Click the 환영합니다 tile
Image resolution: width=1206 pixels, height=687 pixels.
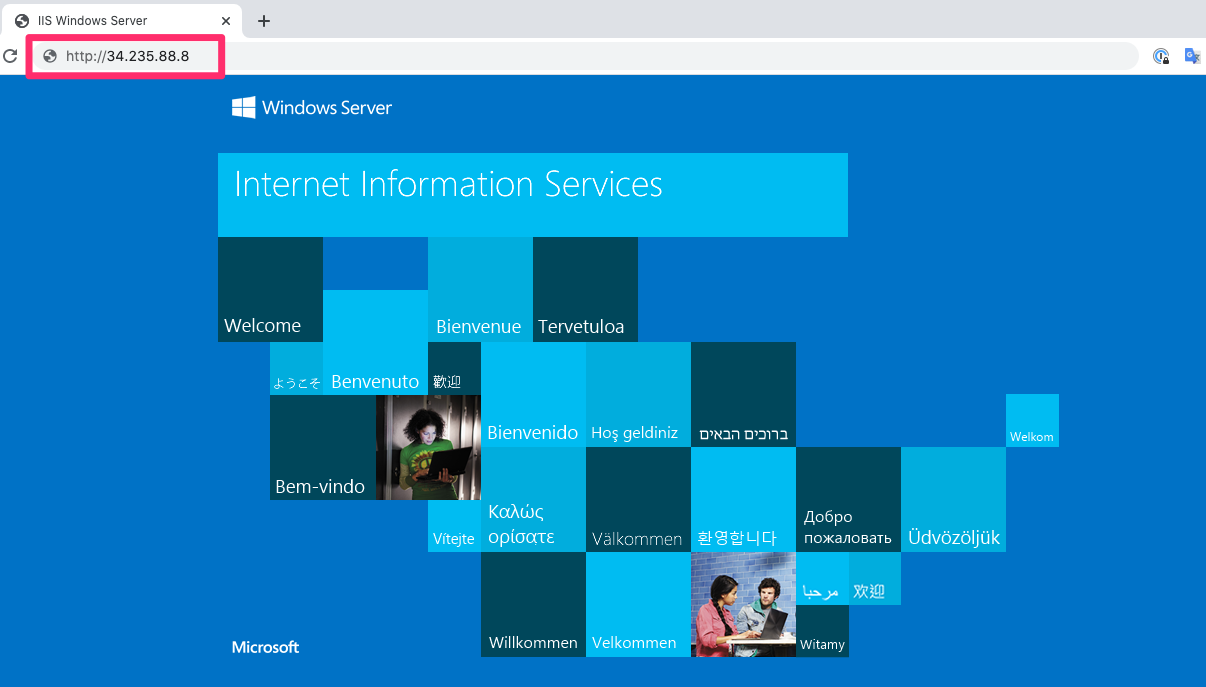click(743, 500)
